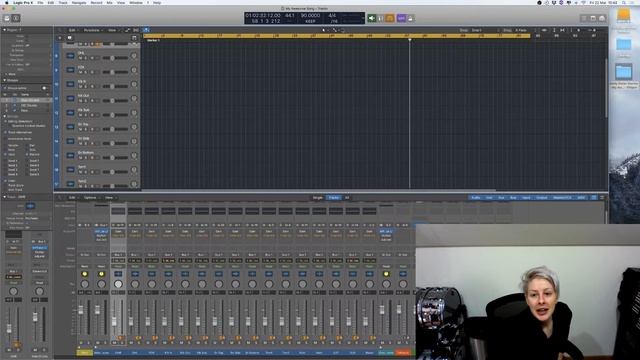This screenshot has height=360, width=640.
Task: Click the vertical auto zoom button
Action: click(x=554, y=30)
